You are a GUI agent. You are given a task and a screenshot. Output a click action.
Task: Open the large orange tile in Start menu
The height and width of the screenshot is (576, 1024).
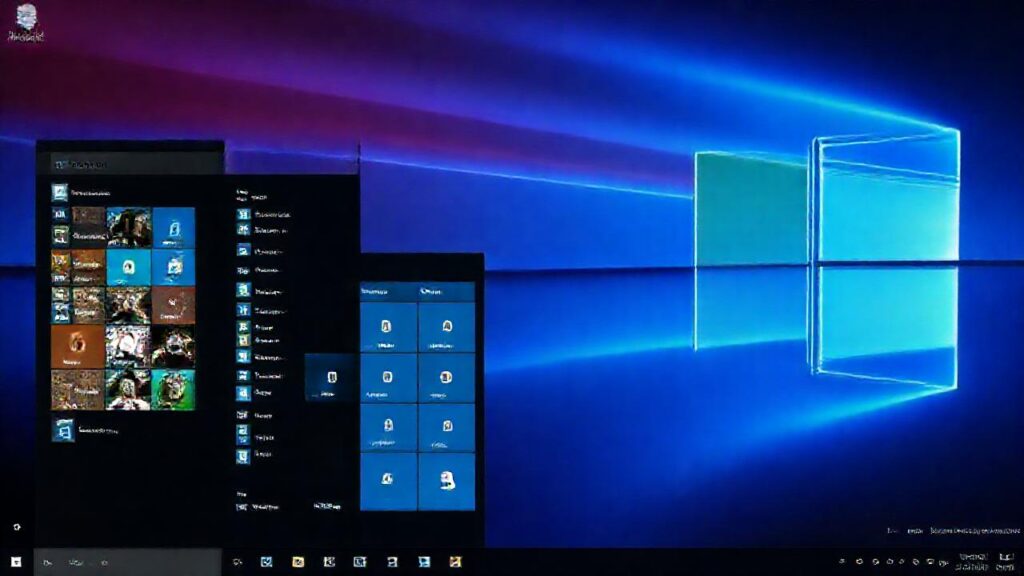click(78, 347)
